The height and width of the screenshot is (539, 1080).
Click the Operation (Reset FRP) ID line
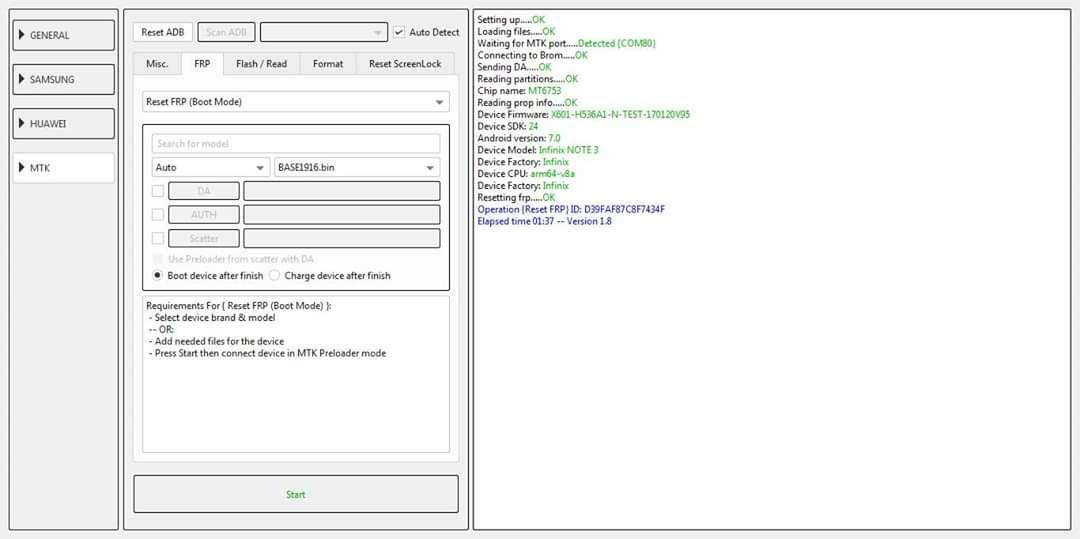click(x=571, y=209)
